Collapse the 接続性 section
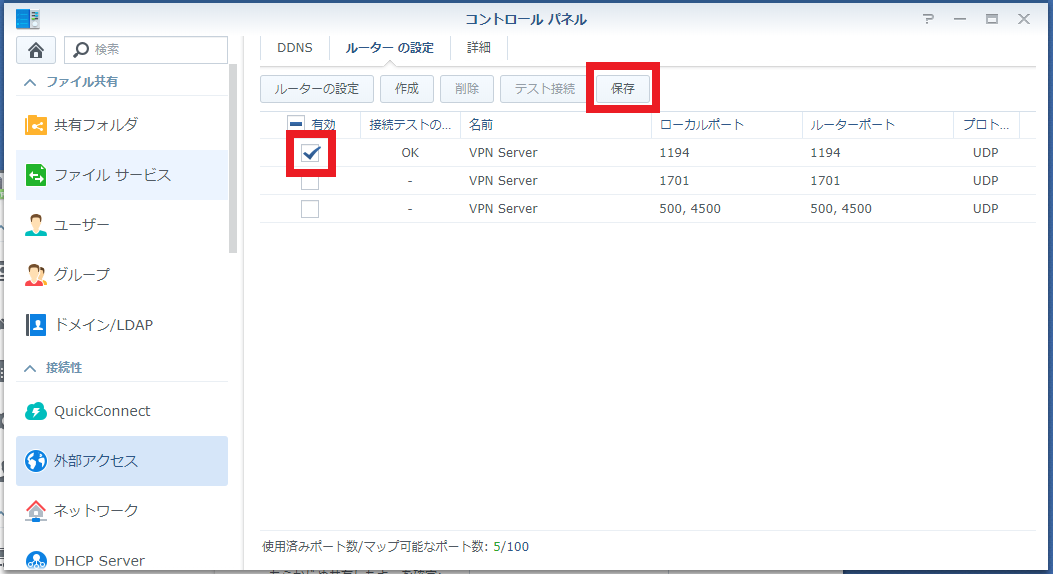The height and width of the screenshot is (574, 1053). [30, 368]
